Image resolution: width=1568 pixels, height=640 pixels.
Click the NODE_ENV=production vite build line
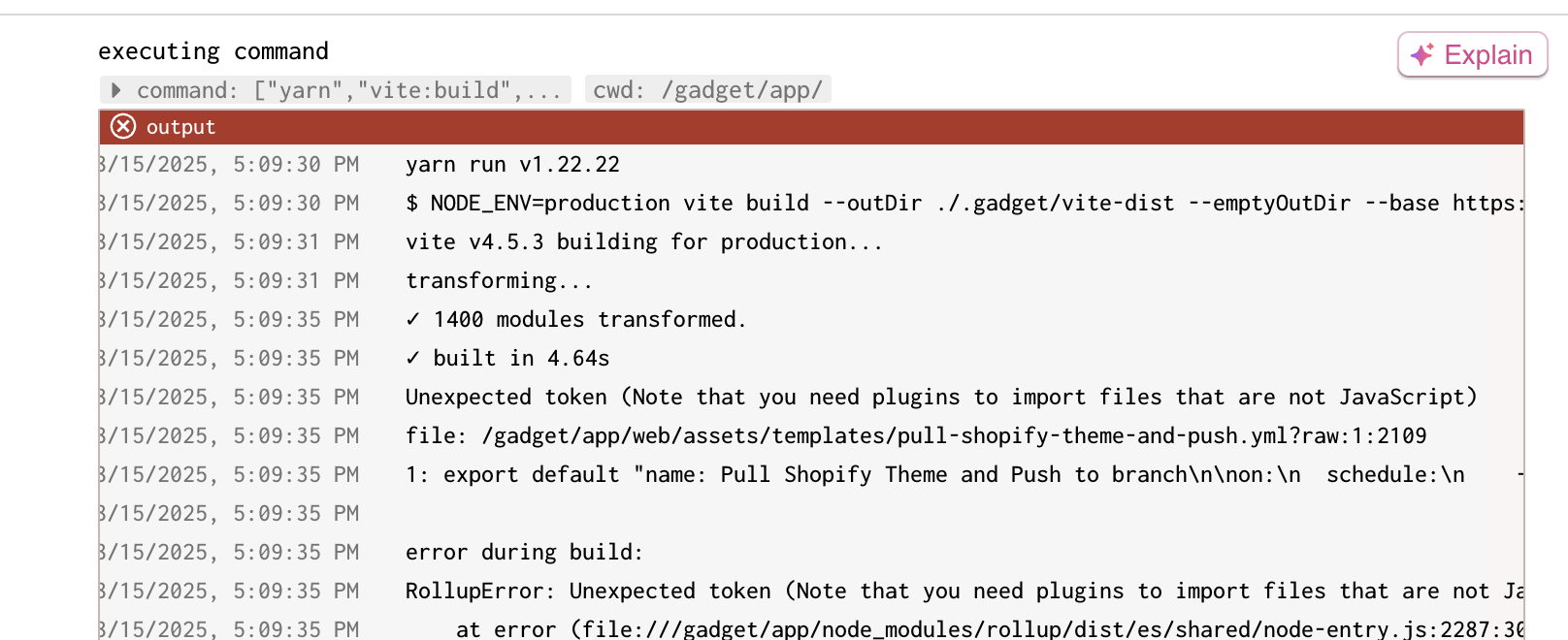click(x=964, y=204)
